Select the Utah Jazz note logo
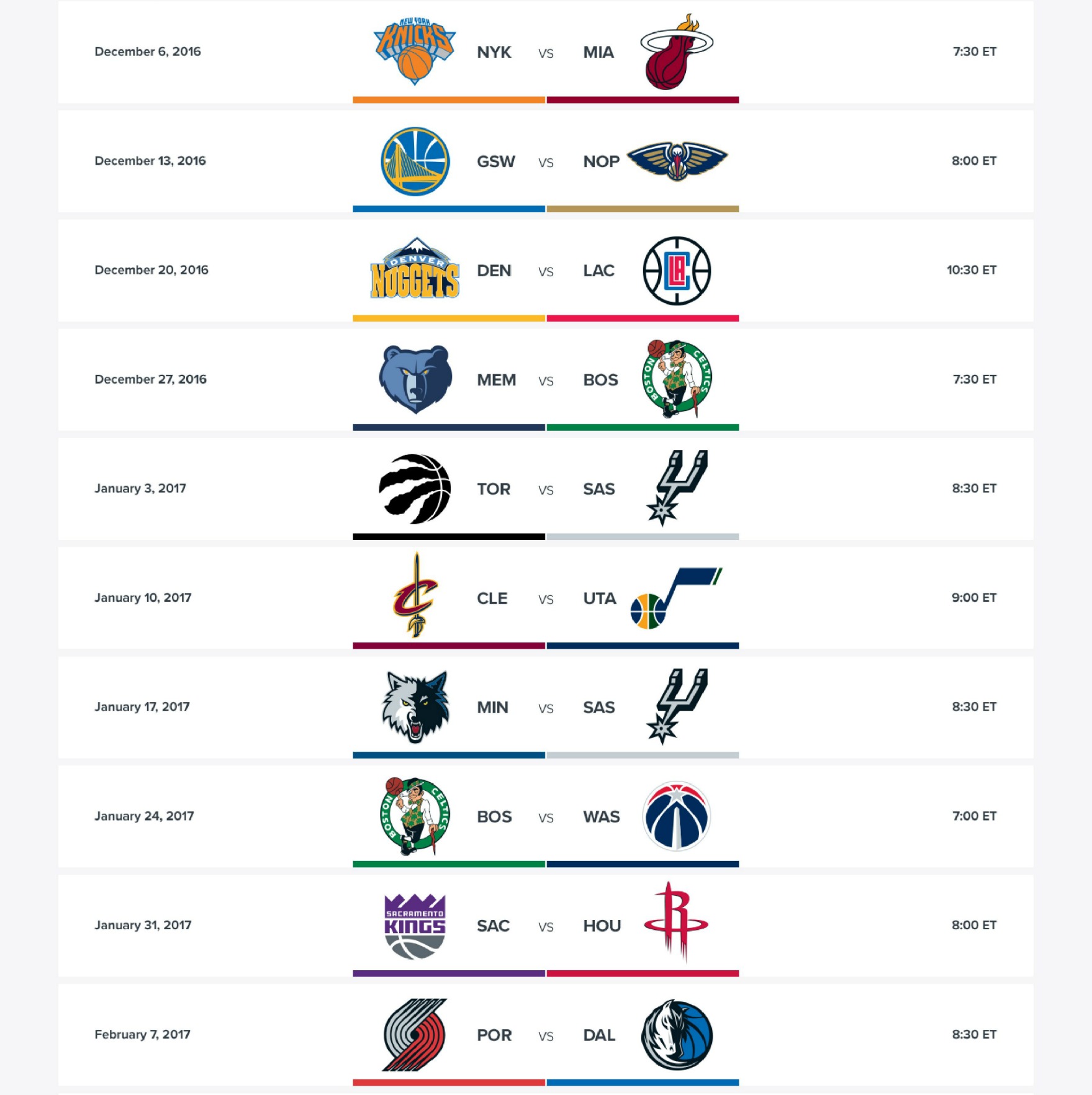The width and height of the screenshot is (1092, 1095). point(677,598)
